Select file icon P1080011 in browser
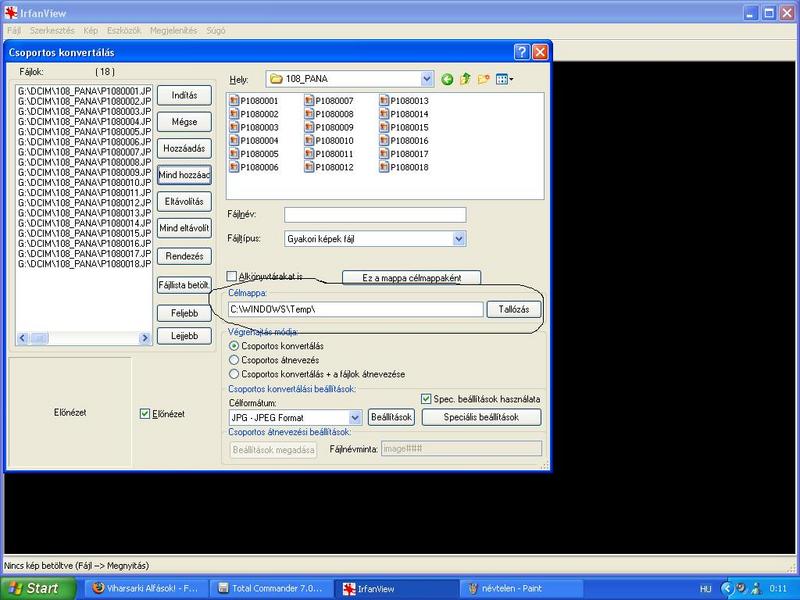This screenshot has height=600, width=800. [309, 154]
